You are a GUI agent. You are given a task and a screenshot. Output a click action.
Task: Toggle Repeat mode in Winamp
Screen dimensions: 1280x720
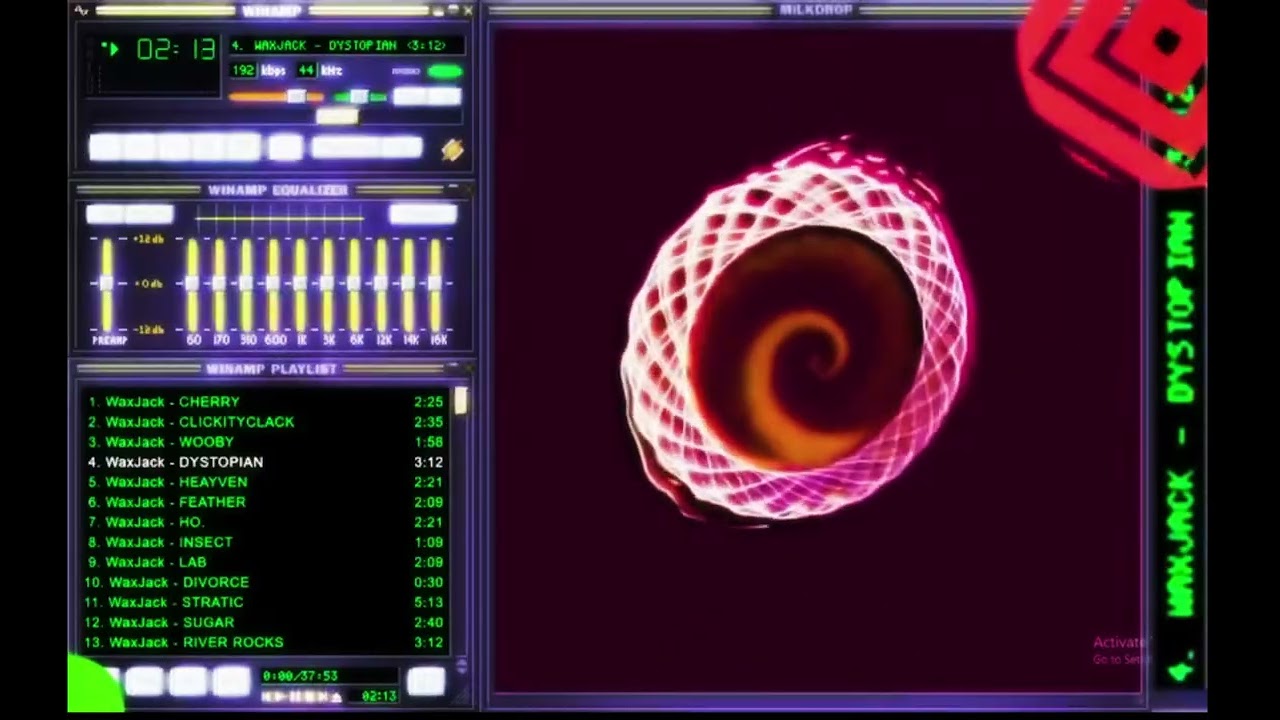(401, 148)
